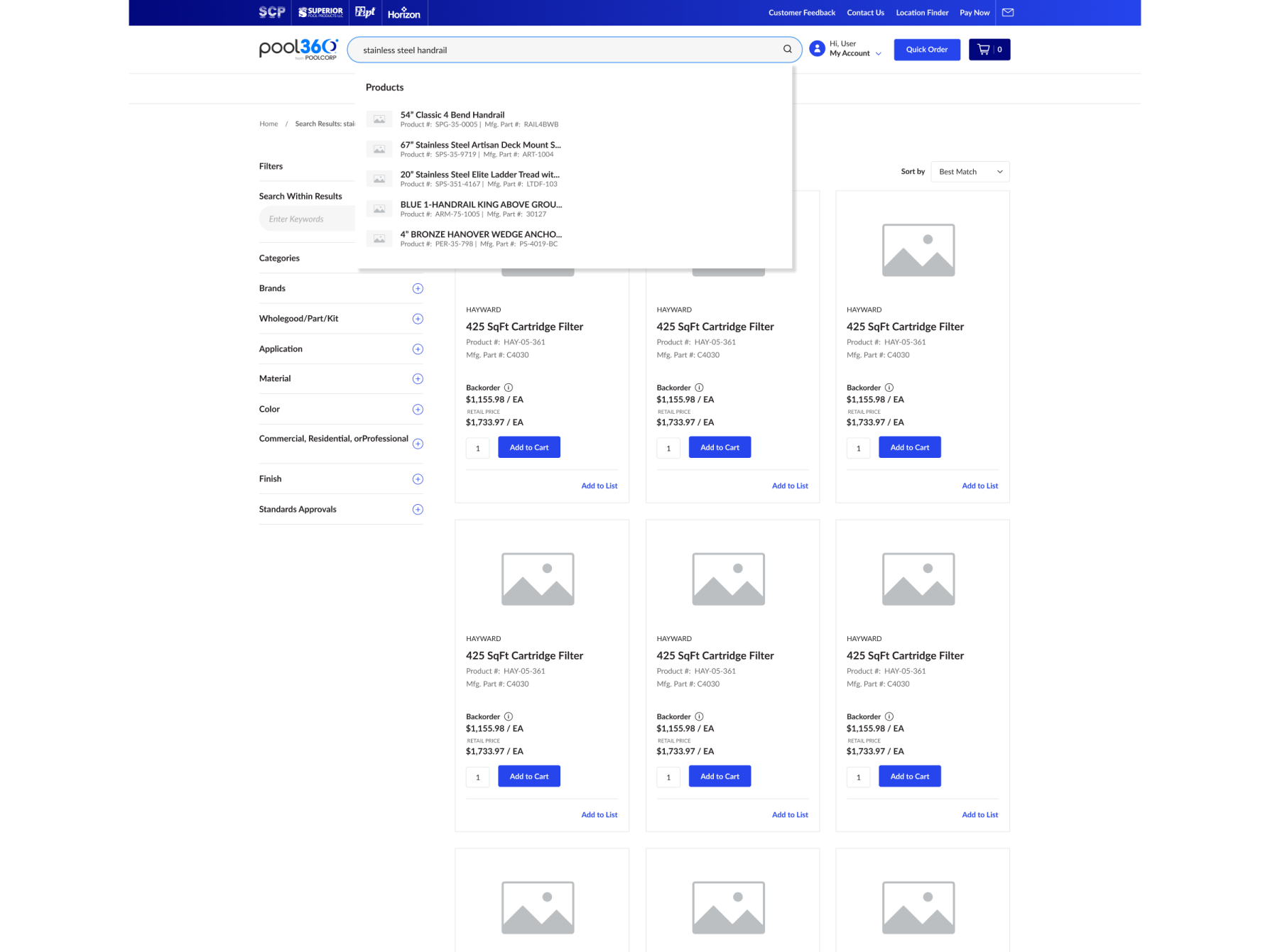Open the shopping cart

point(989,49)
